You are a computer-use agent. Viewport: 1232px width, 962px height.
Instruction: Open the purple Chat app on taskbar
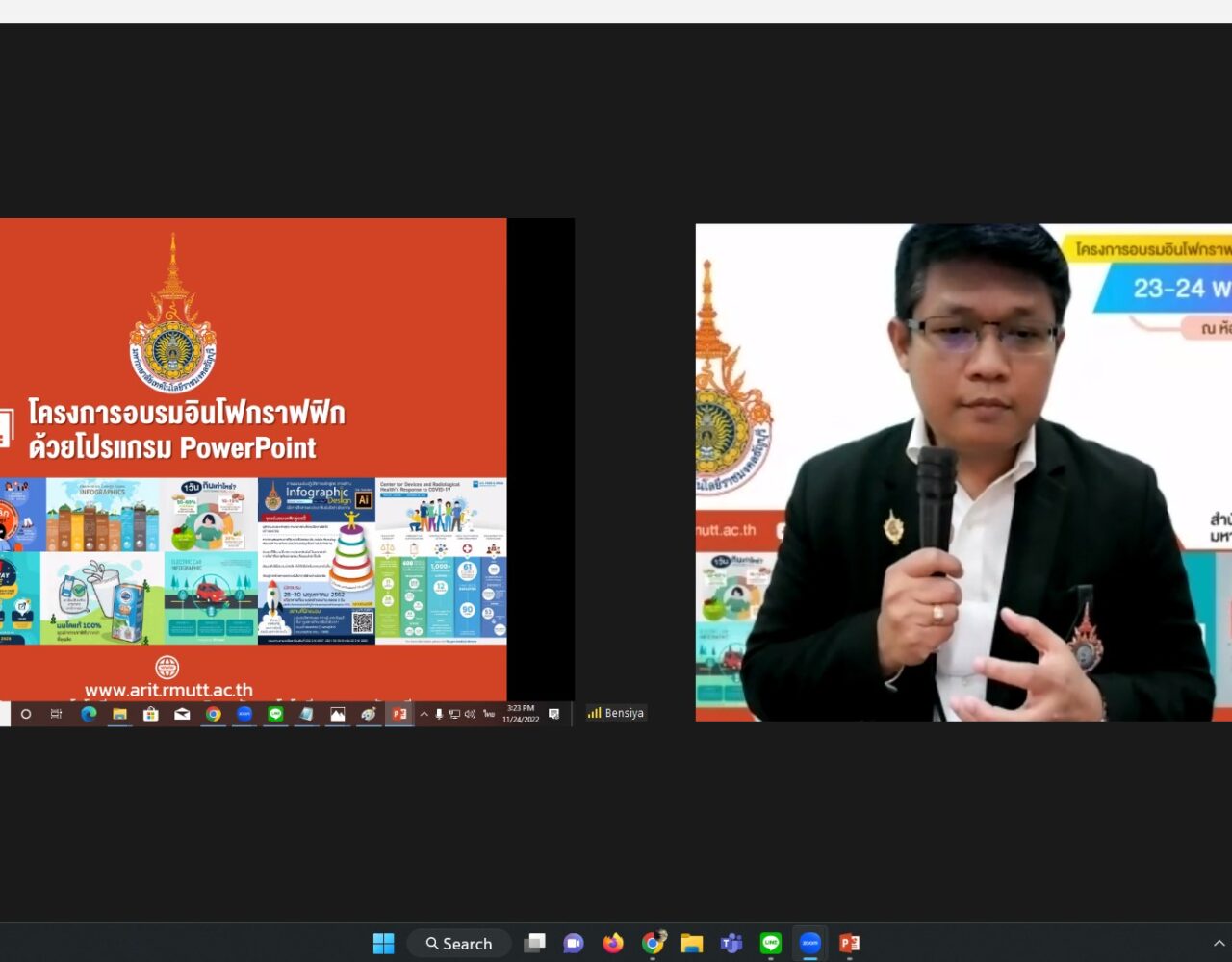coord(574,944)
